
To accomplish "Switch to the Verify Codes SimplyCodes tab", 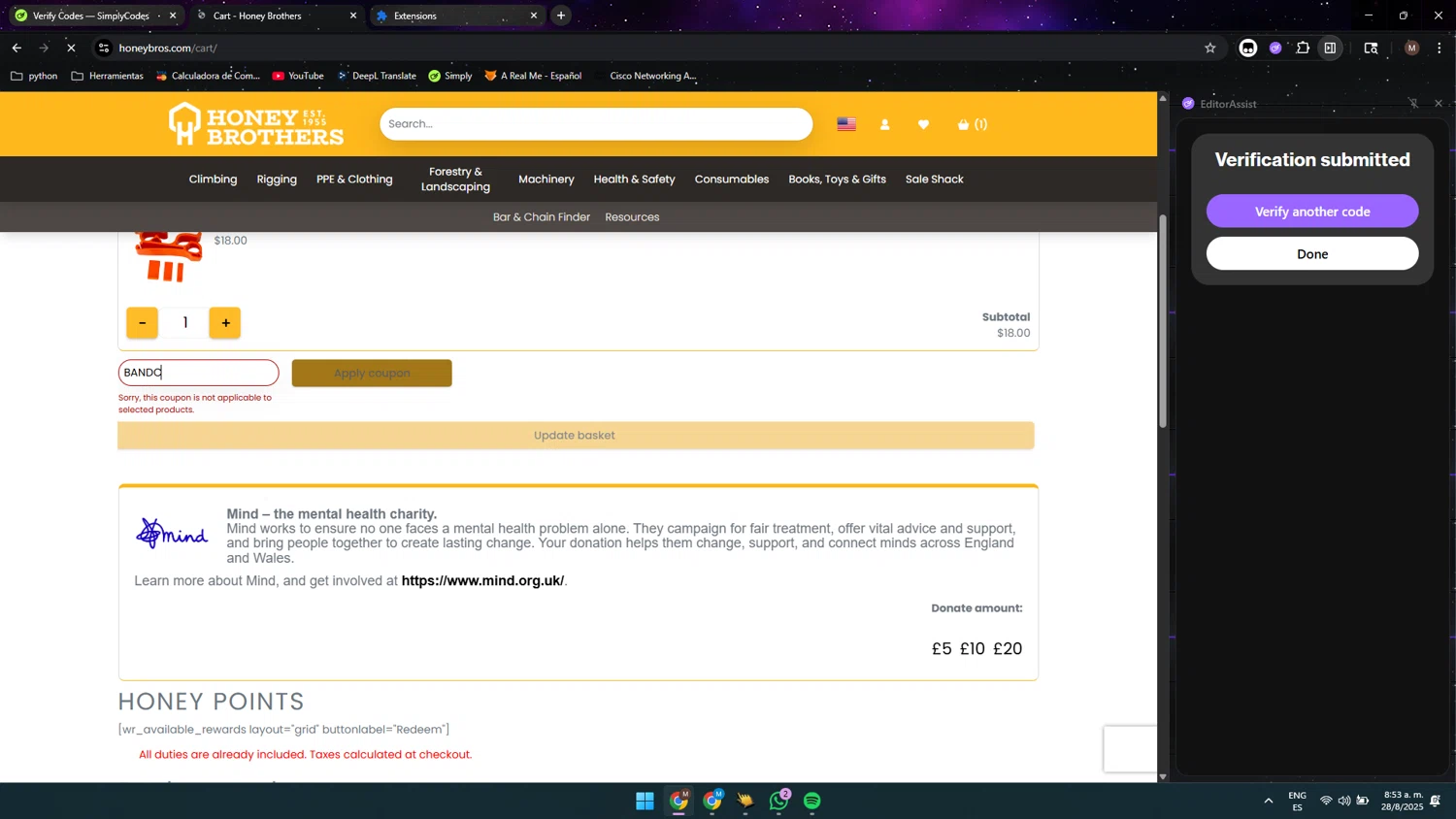I will click(89, 16).
